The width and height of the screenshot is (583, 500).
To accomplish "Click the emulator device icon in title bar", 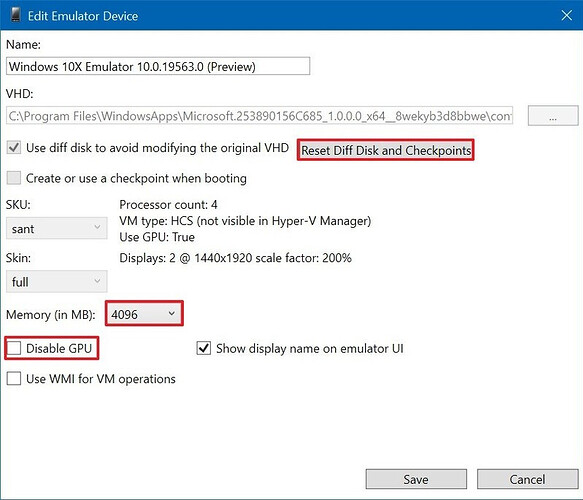I will (15, 15).
